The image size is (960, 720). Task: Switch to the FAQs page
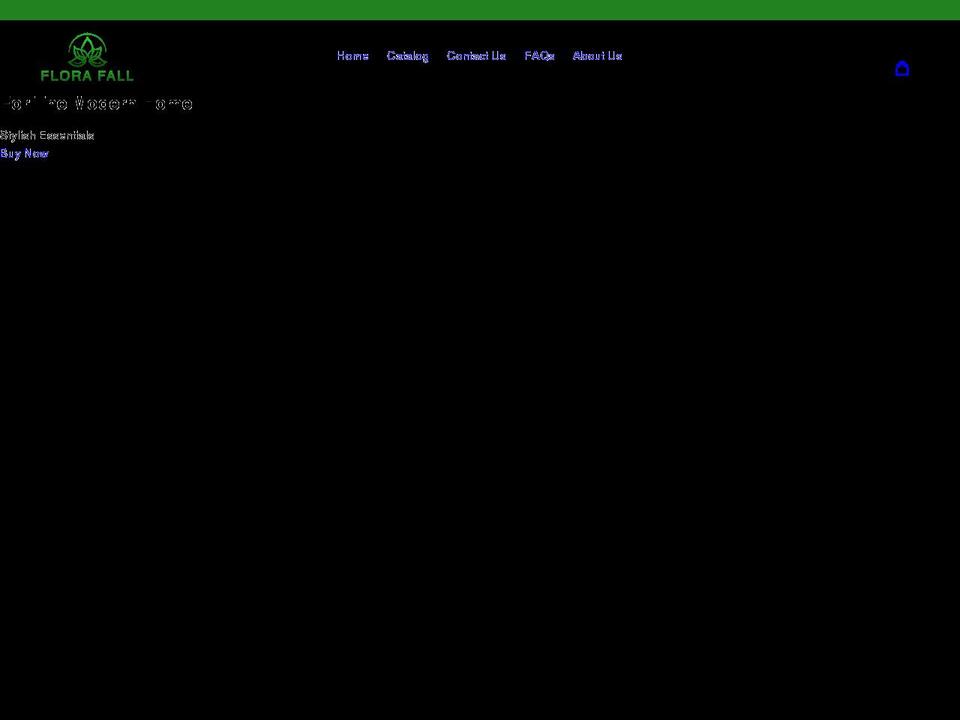click(x=539, y=56)
